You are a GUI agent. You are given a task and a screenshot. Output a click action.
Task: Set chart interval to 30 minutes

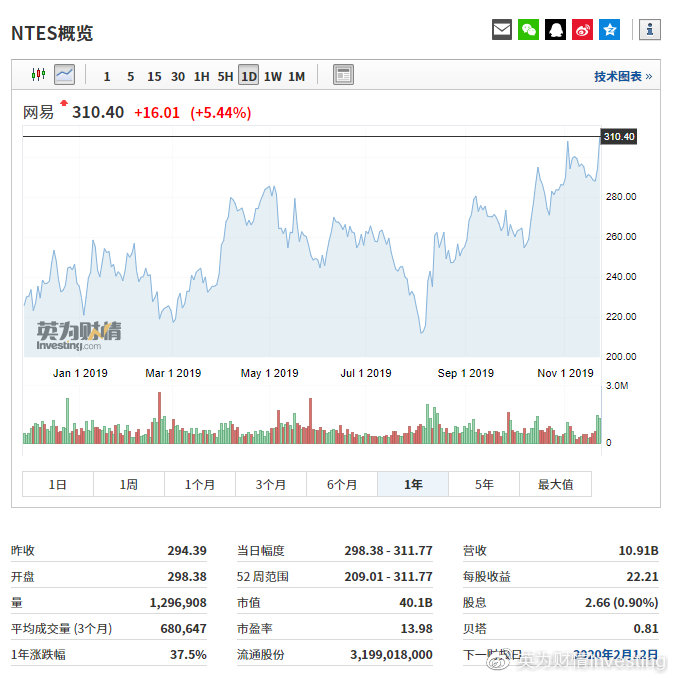(178, 77)
